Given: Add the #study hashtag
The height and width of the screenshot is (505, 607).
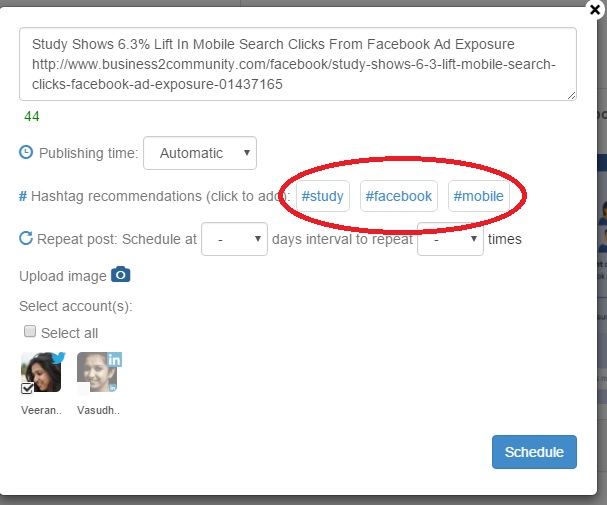Looking at the screenshot, I should (x=322, y=196).
